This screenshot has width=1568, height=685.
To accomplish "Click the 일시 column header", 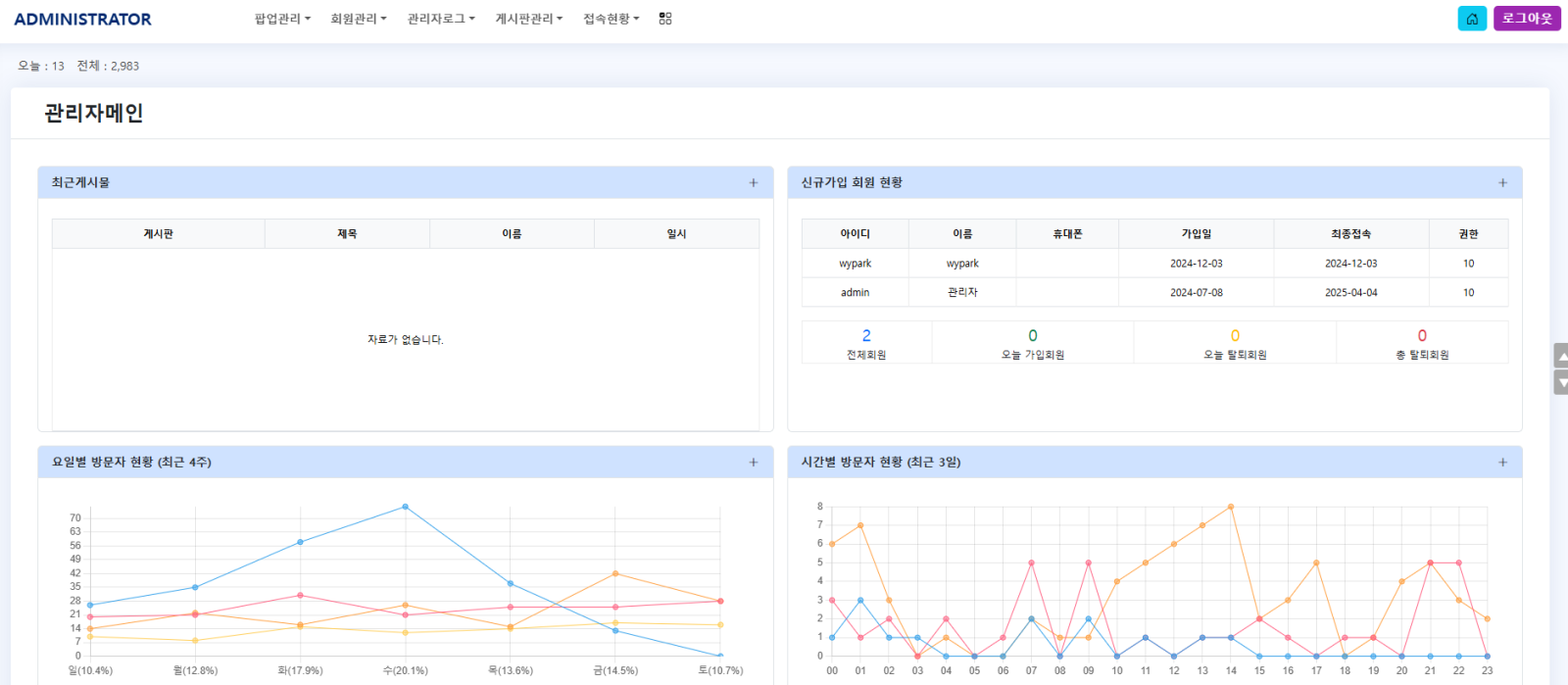I will point(676,234).
